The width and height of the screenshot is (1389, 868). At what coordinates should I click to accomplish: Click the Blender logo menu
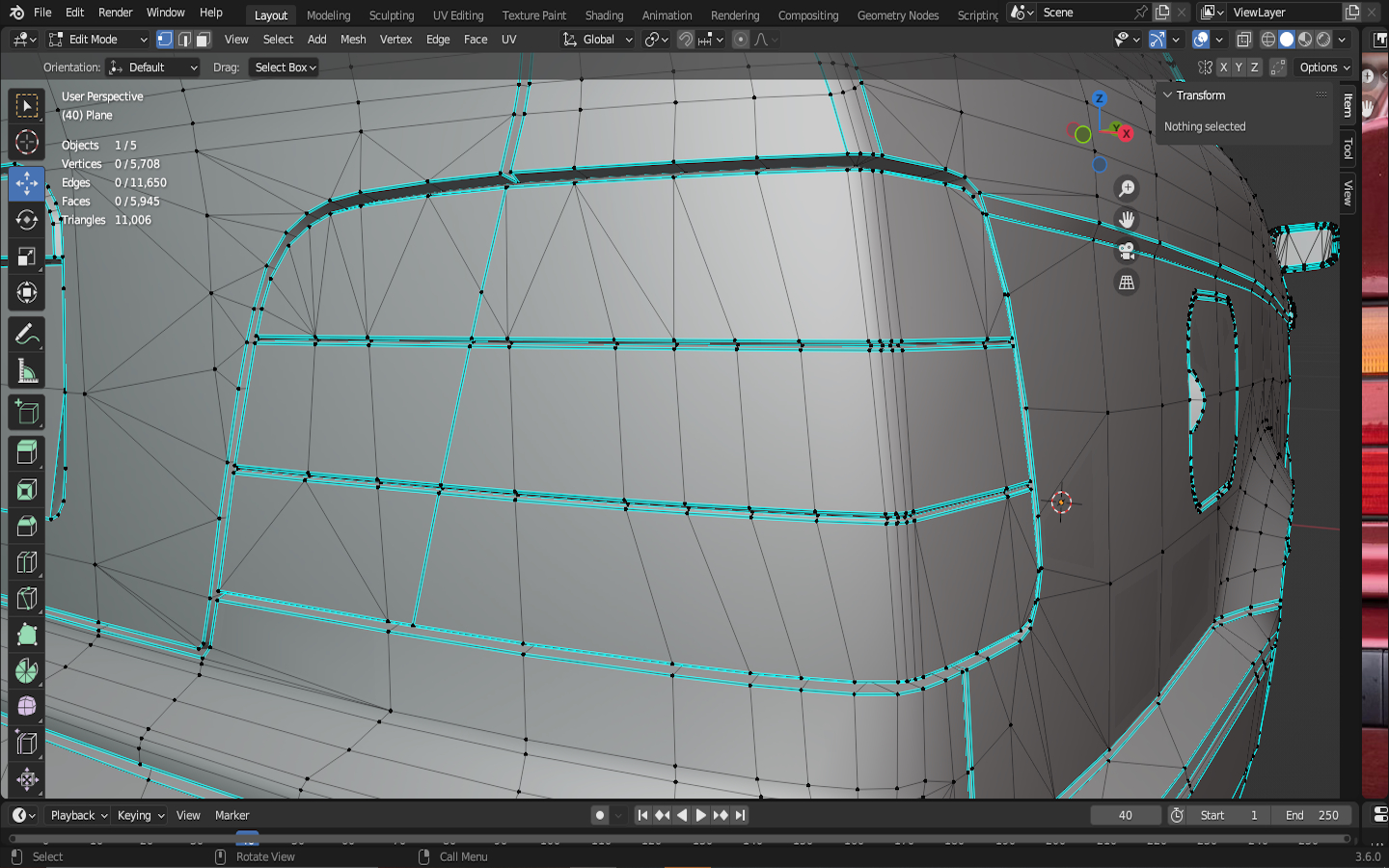tap(16, 13)
